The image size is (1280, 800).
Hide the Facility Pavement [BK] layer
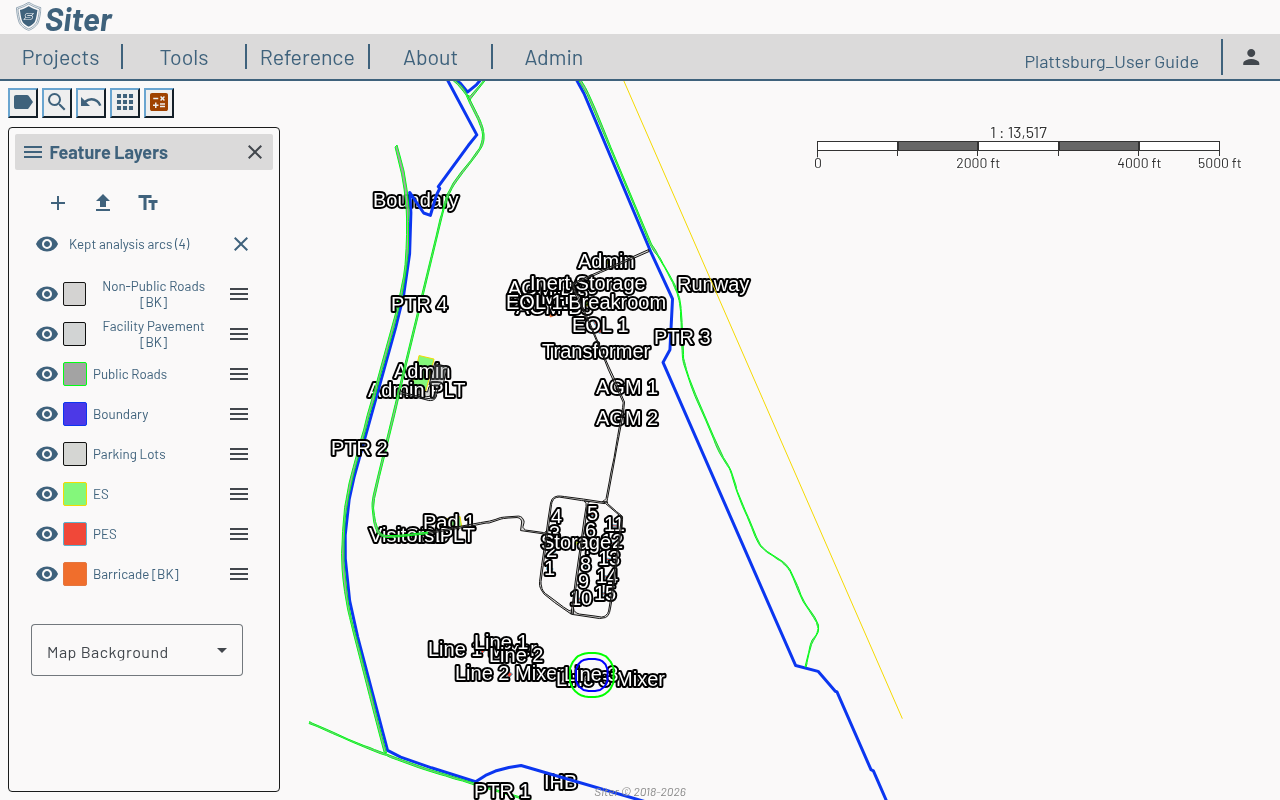coord(47,334)
